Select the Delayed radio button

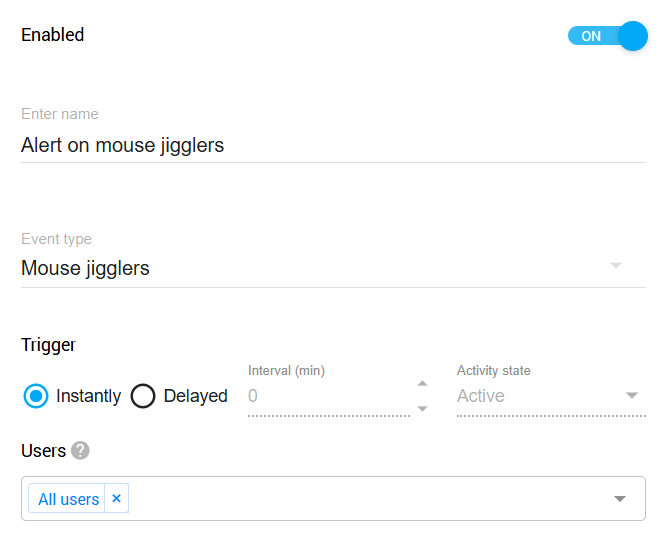click(x=143, y=396)
